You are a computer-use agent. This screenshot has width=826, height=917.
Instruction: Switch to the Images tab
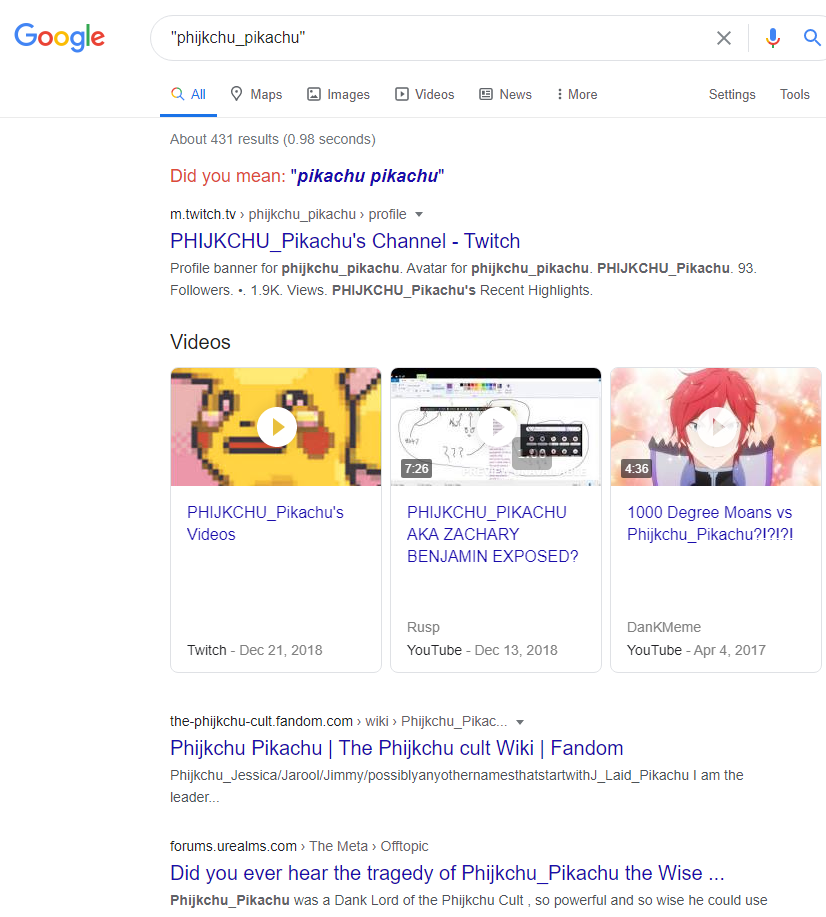339,94
